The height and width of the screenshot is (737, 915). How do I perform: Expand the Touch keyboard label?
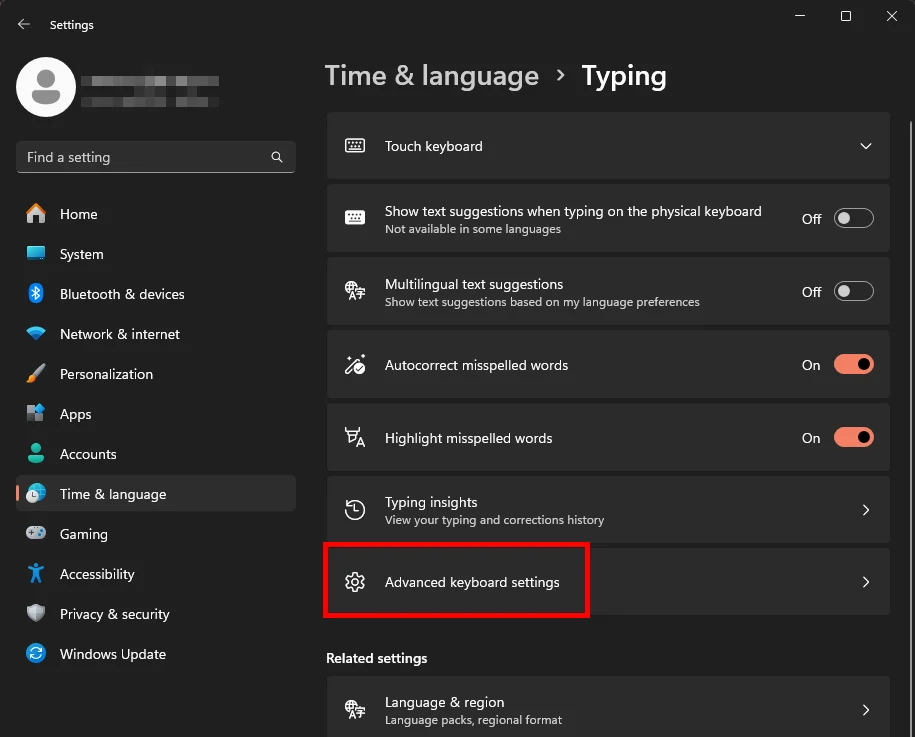point(434,146)
